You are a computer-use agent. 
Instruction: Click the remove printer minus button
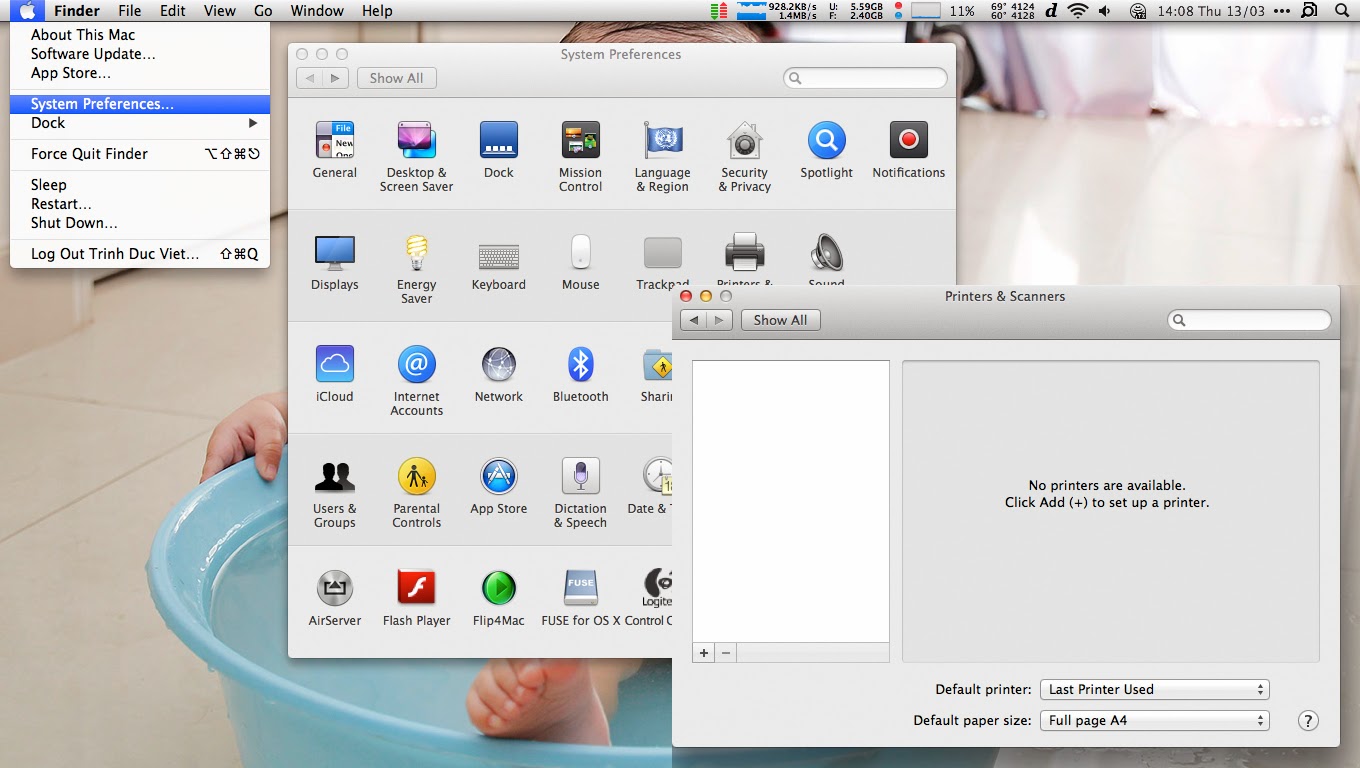pyautogui.click(x=726, y=653)
